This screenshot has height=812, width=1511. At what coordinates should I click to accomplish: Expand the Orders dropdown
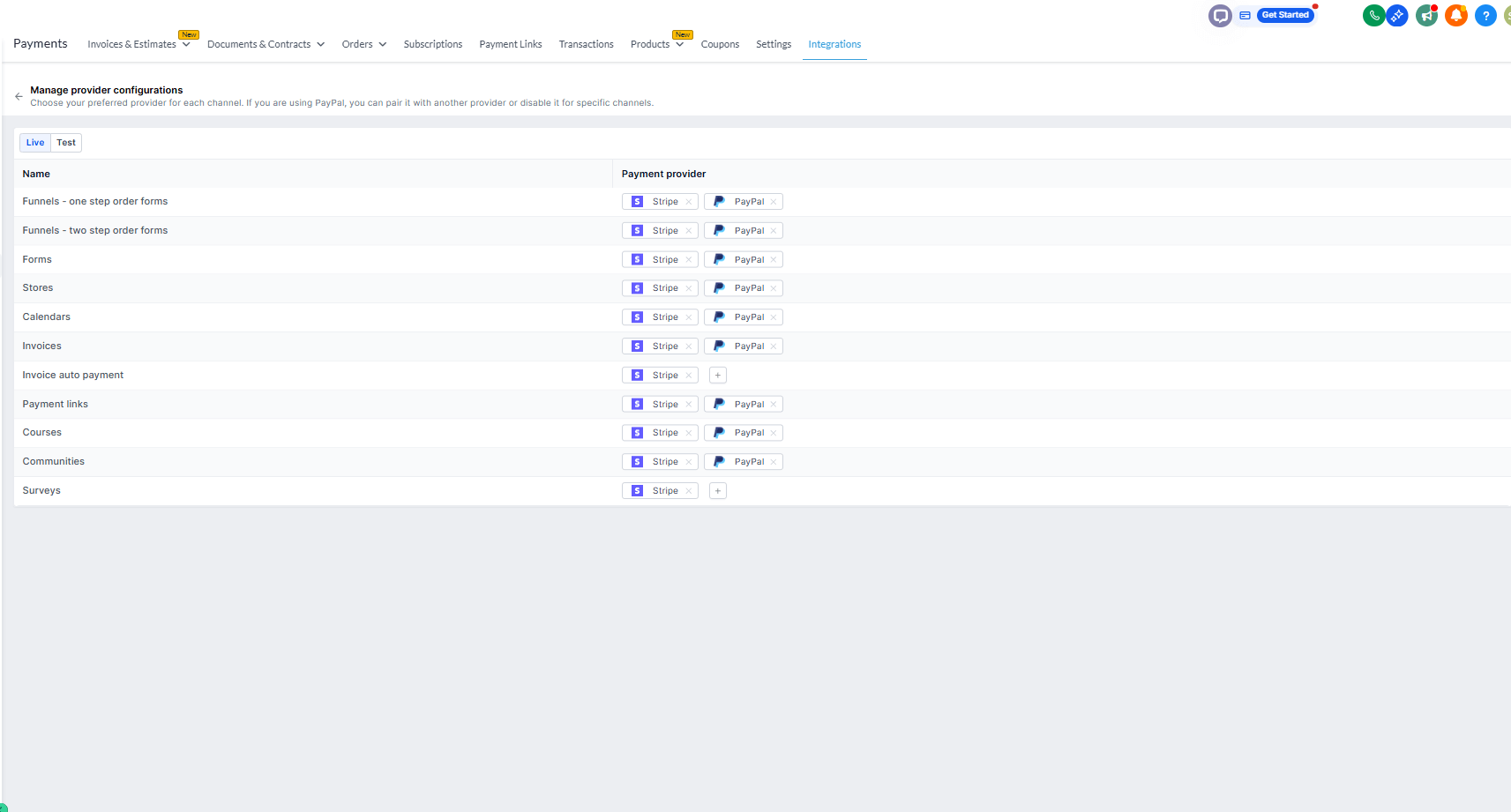(x=364, y=44)
